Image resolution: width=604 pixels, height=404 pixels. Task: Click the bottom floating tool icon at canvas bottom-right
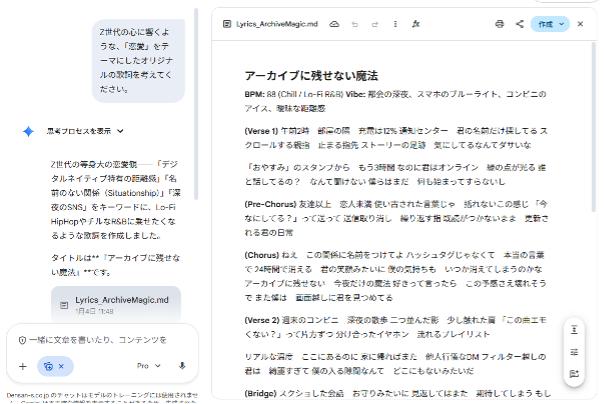click(x=574, y=374)
